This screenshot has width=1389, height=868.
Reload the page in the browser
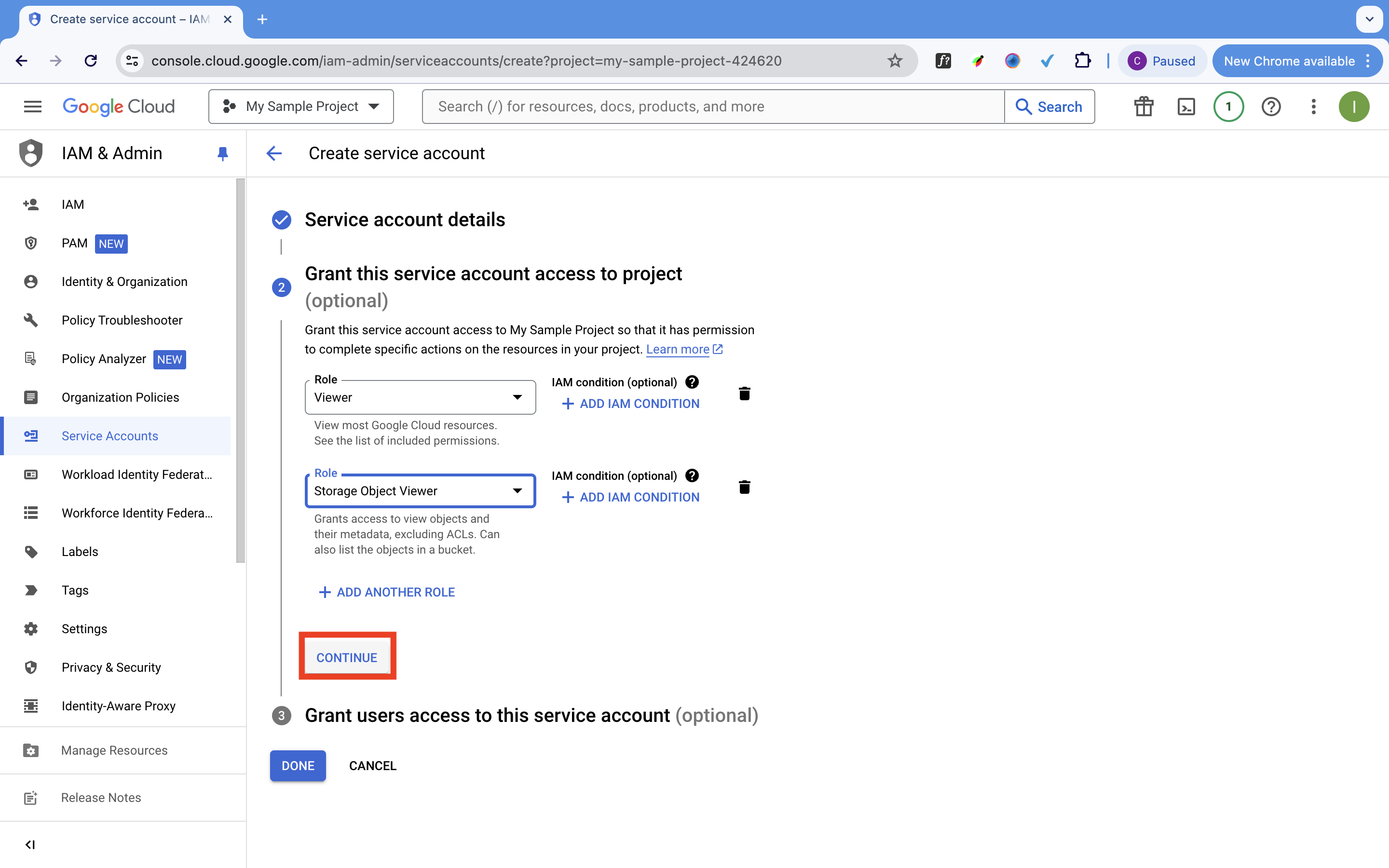pyautogui.click(x=91, y=60)
